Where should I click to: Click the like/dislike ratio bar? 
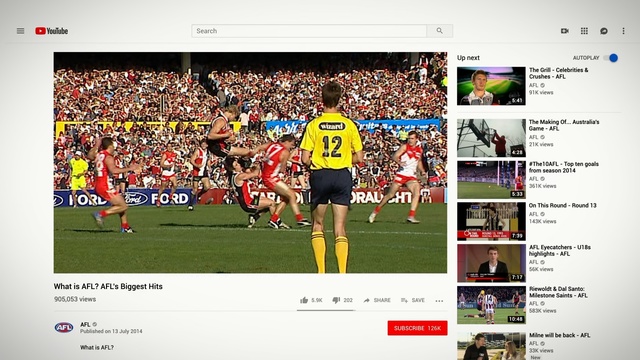click(x=326, y=310)
